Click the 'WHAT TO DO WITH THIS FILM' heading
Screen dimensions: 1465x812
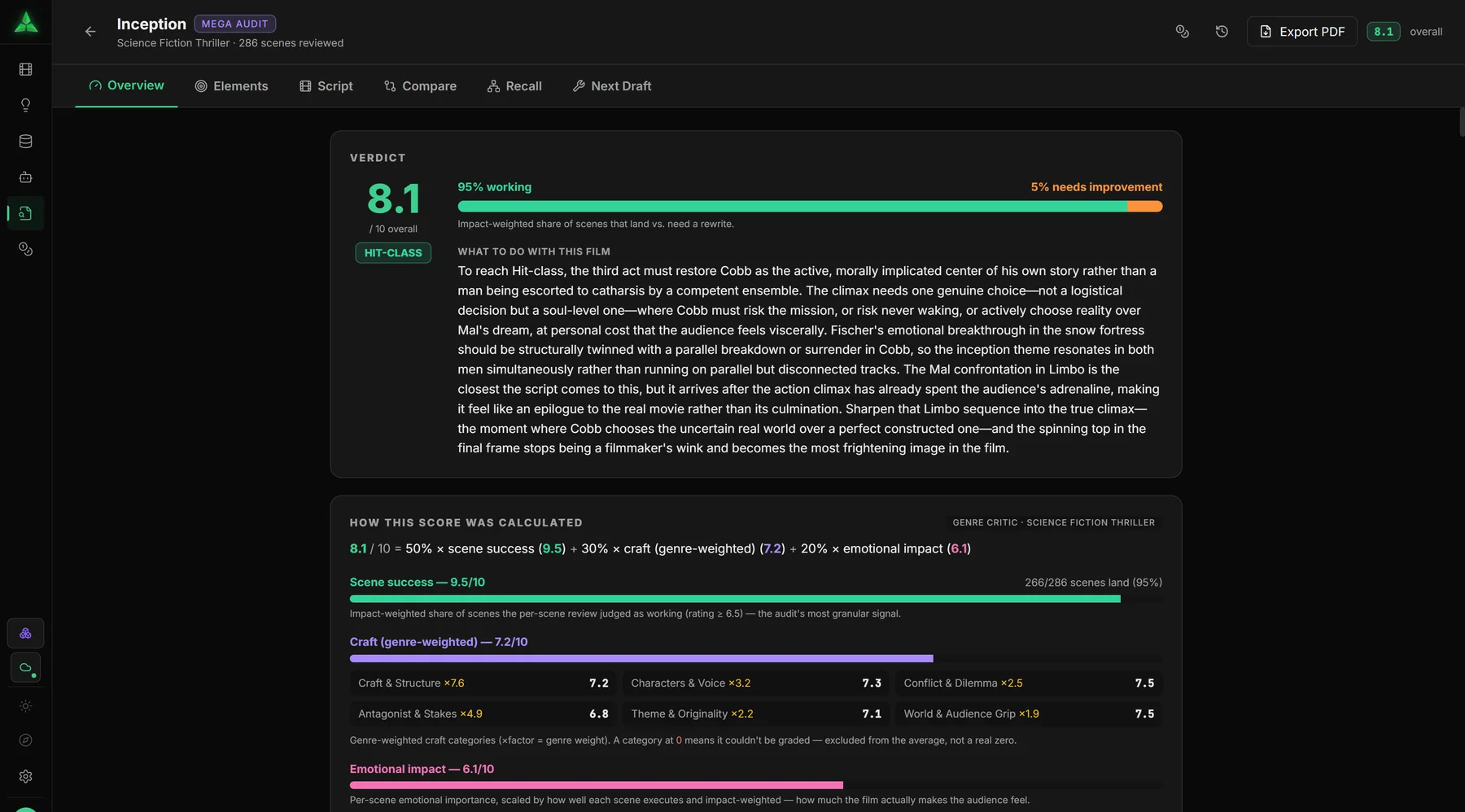(534, 252)
